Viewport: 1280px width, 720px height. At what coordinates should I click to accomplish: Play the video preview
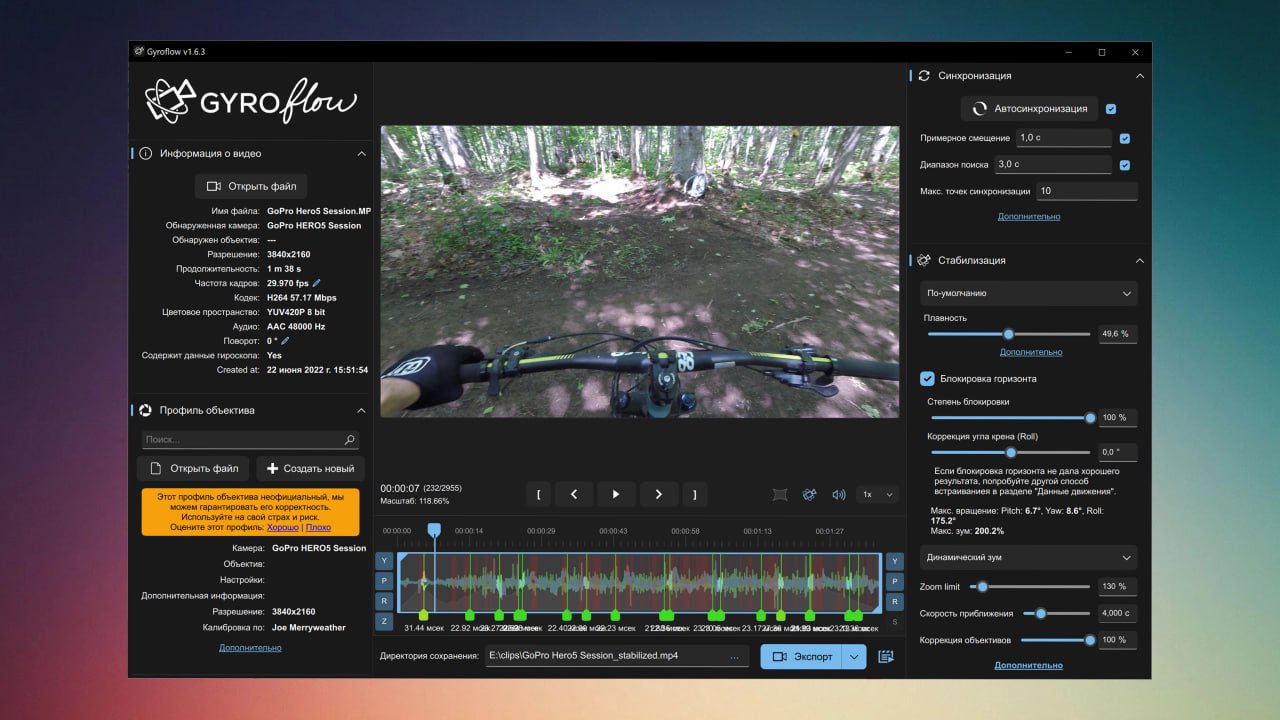(x=616, y=494)
